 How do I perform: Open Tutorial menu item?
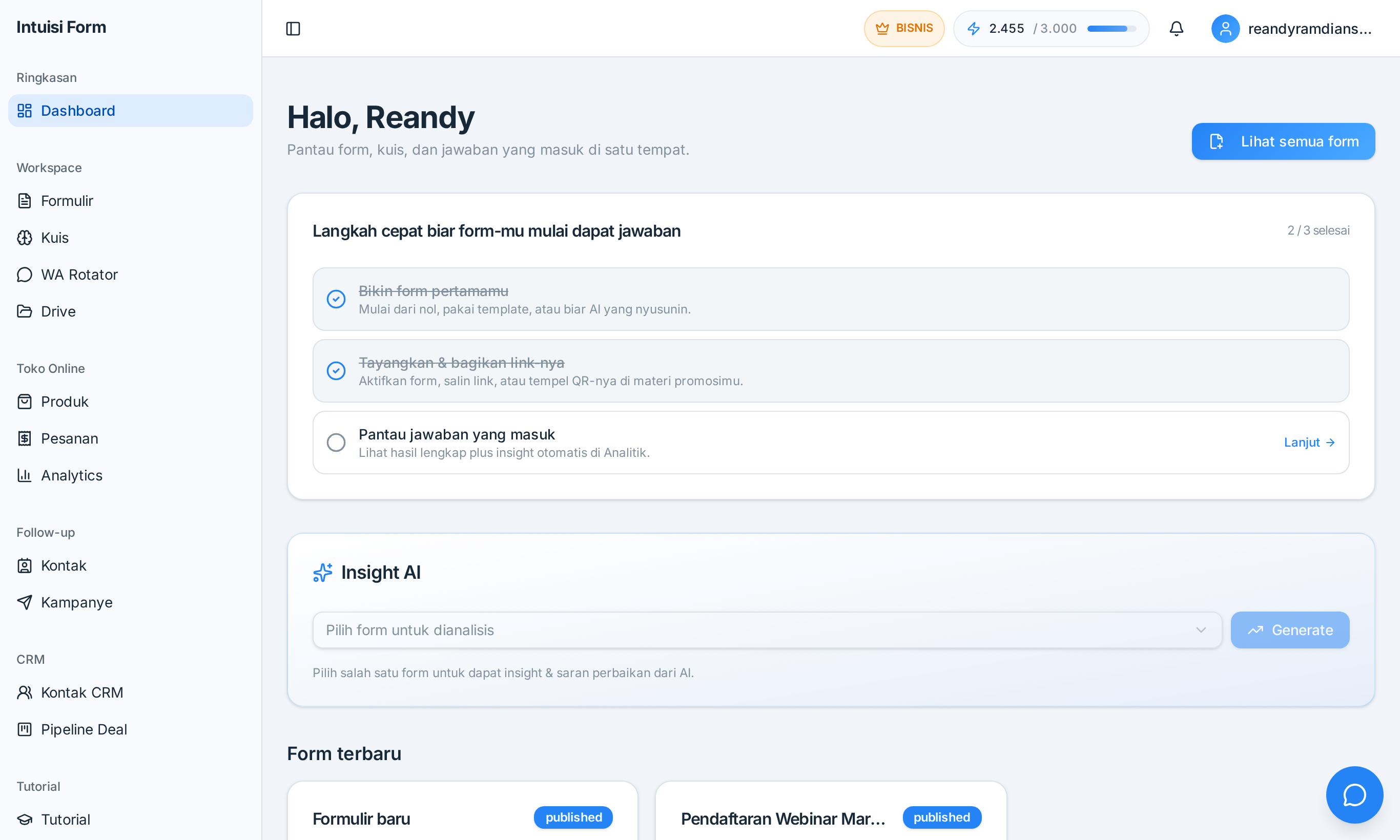[130, 820]
